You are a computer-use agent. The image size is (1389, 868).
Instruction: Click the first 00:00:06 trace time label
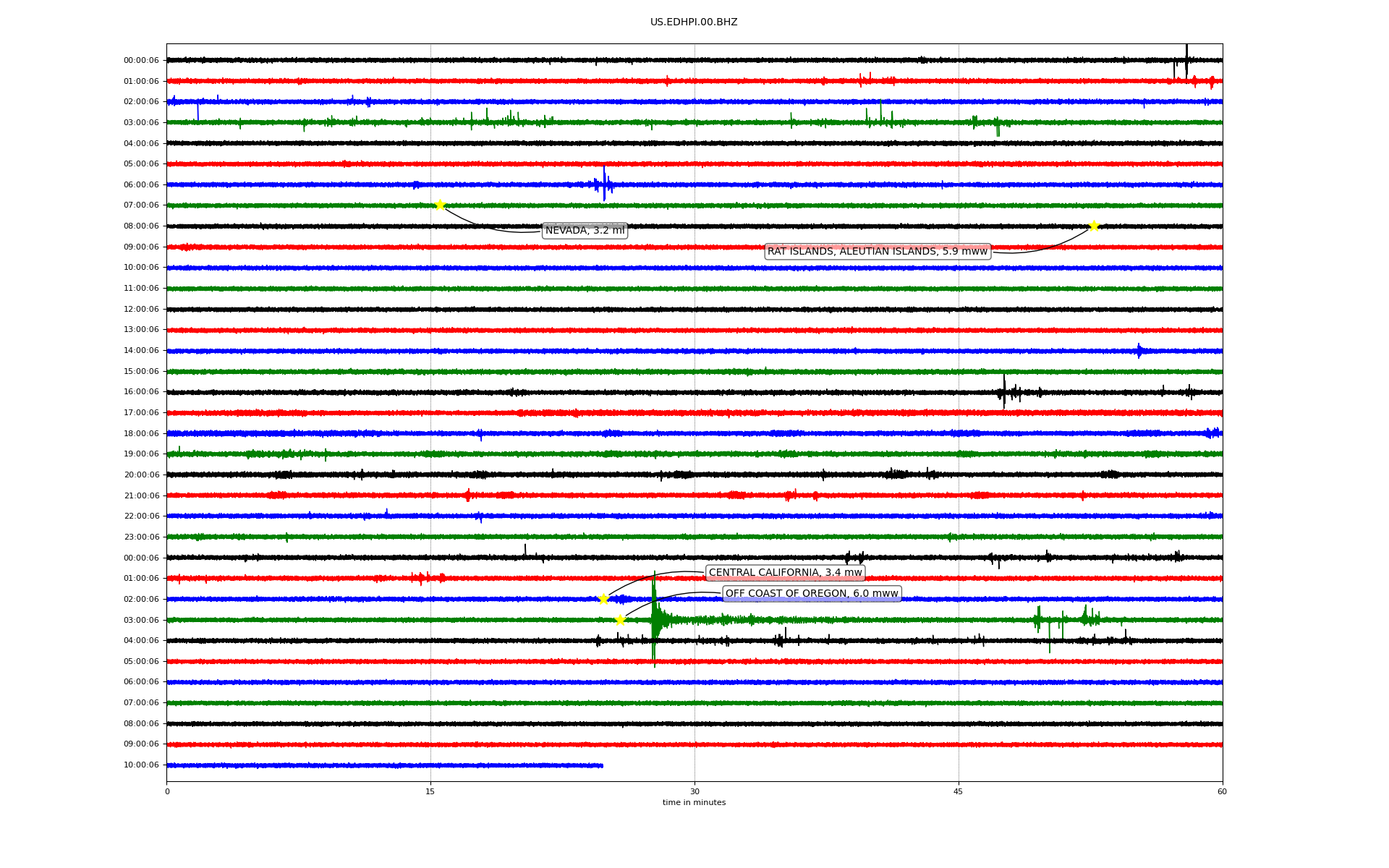(x=141, y=61)
